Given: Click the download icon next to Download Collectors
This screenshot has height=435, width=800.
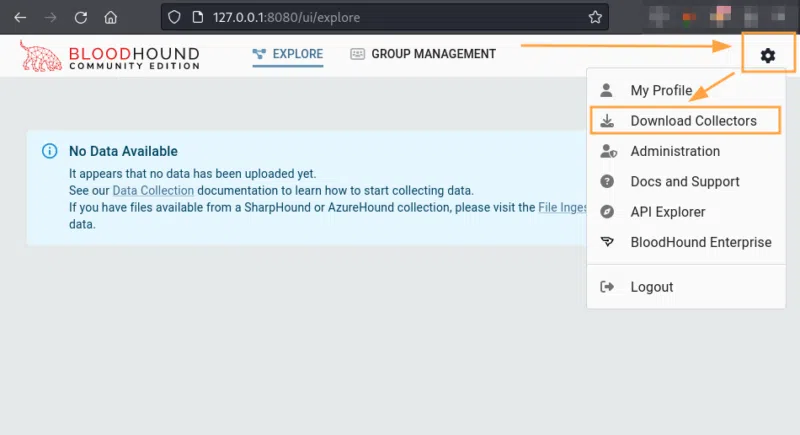Looking at the screenshot, I should coord(607,121).
